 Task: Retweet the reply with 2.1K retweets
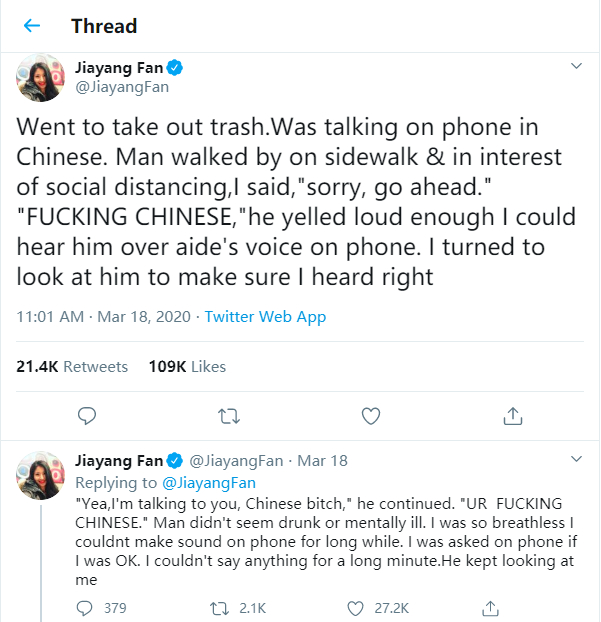[x=223, y=607]
